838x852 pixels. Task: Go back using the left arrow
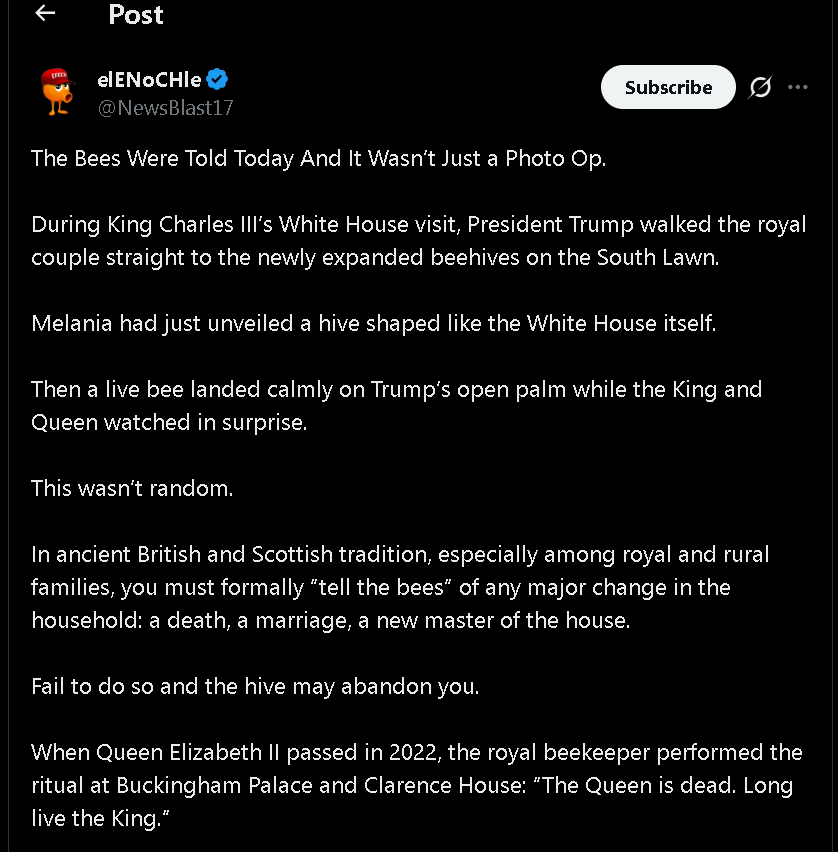click(x=45, y=14)
